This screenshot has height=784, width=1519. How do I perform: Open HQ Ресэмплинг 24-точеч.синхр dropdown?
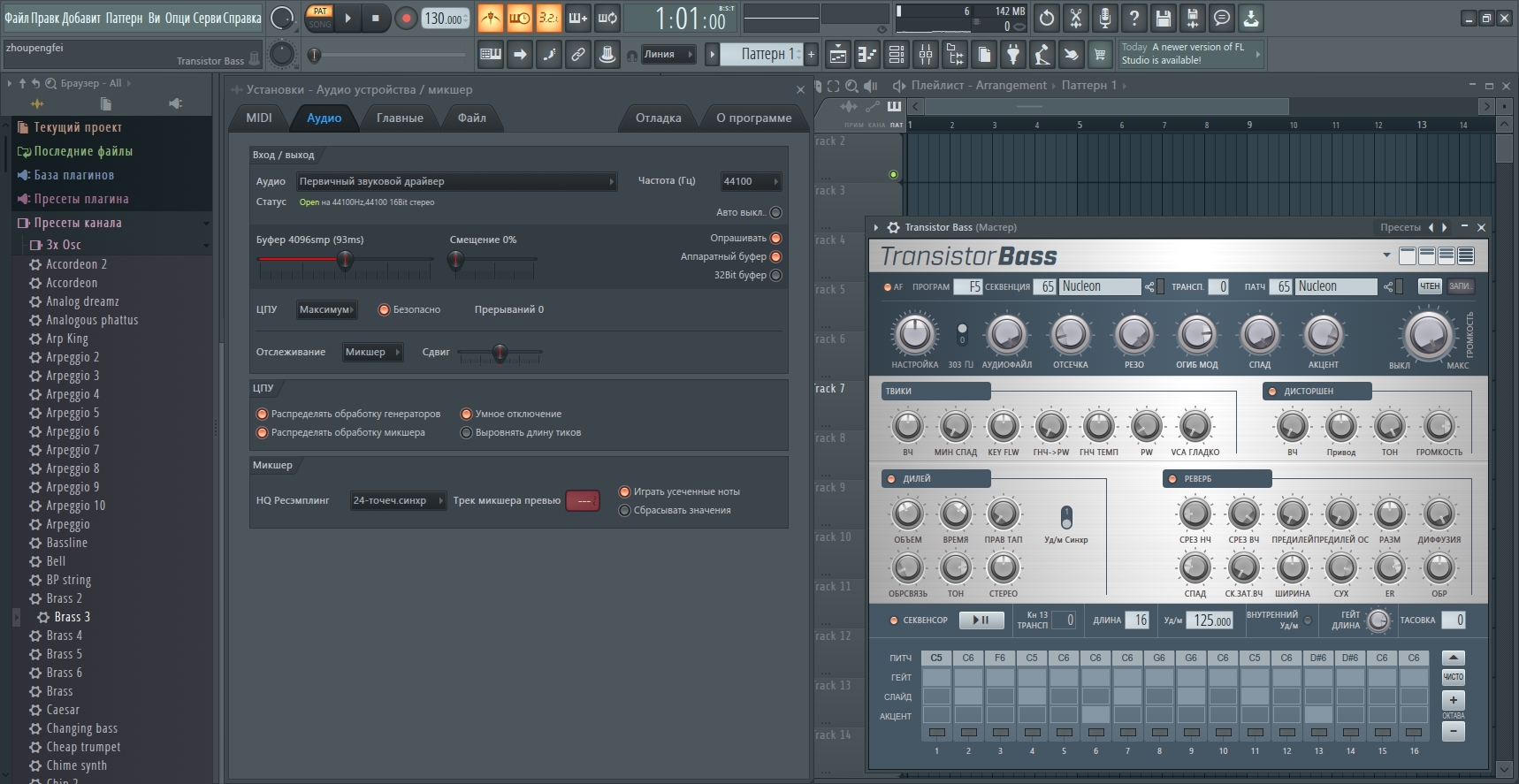pos(398,500)
